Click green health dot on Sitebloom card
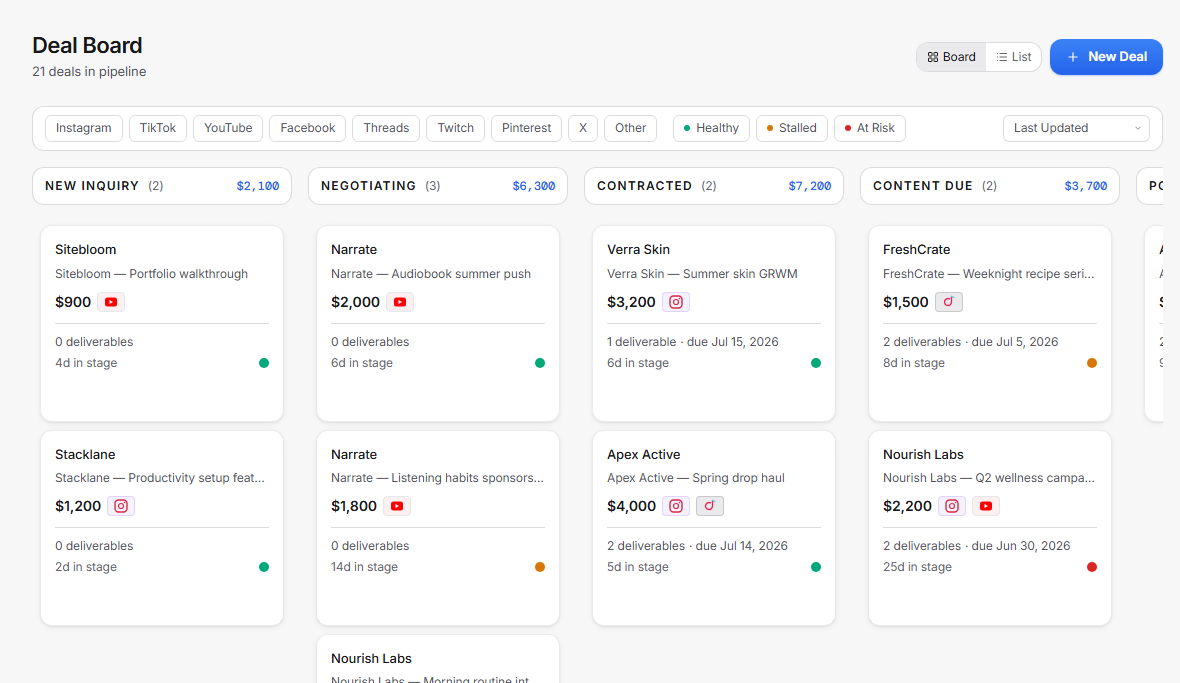 tap(264, 363)
